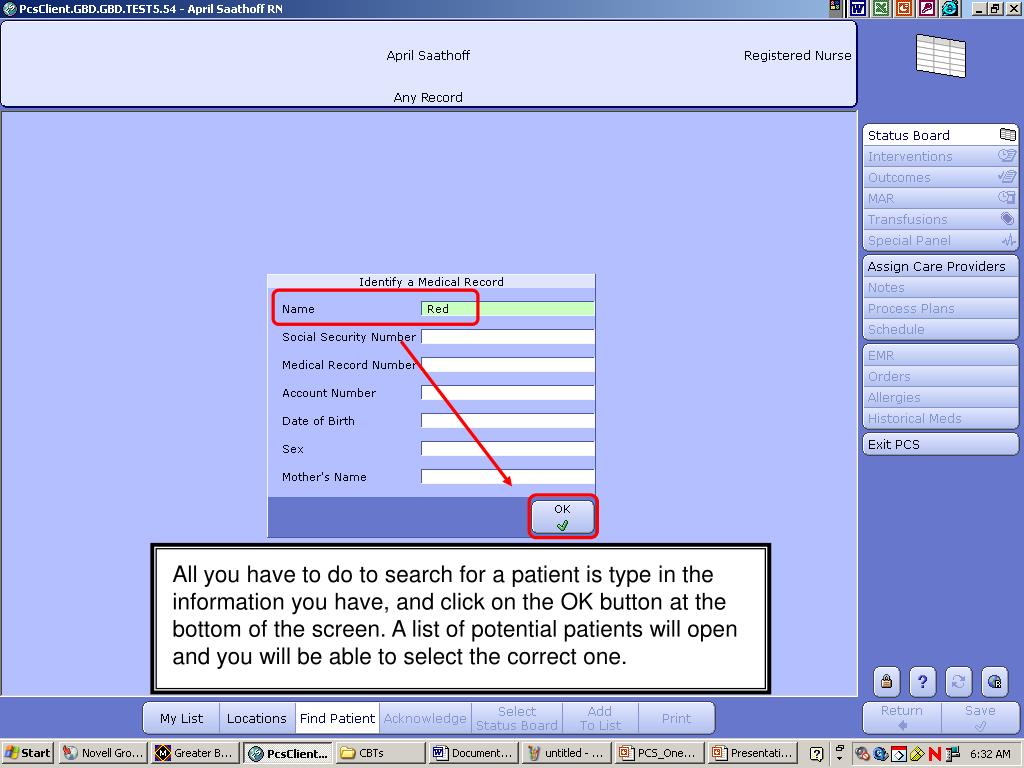Open Outcomes in the side panel

[940, 177]
